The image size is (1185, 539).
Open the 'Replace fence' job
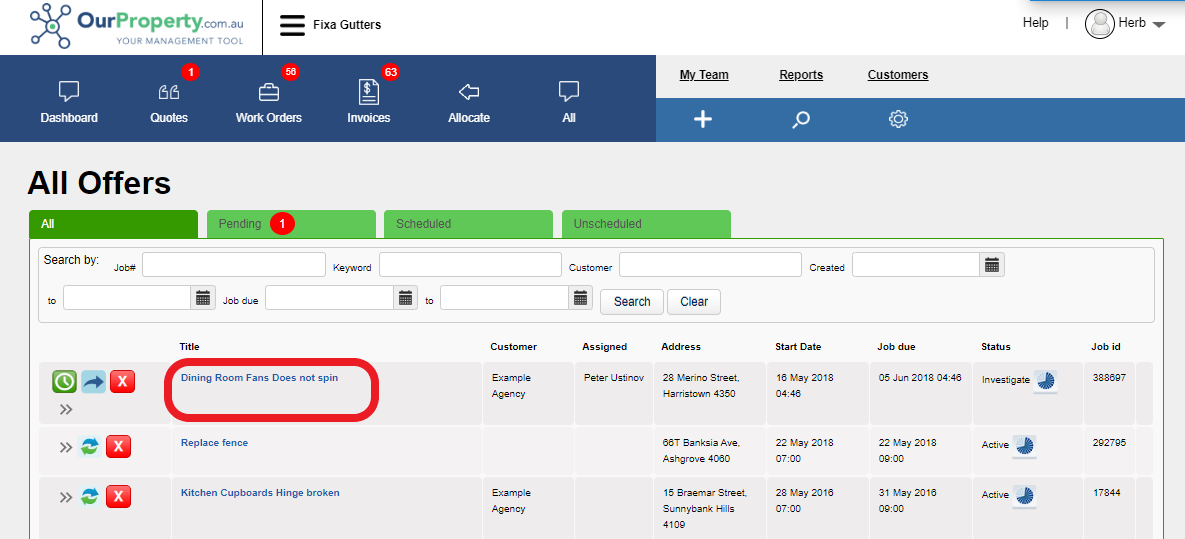[214, 443]
